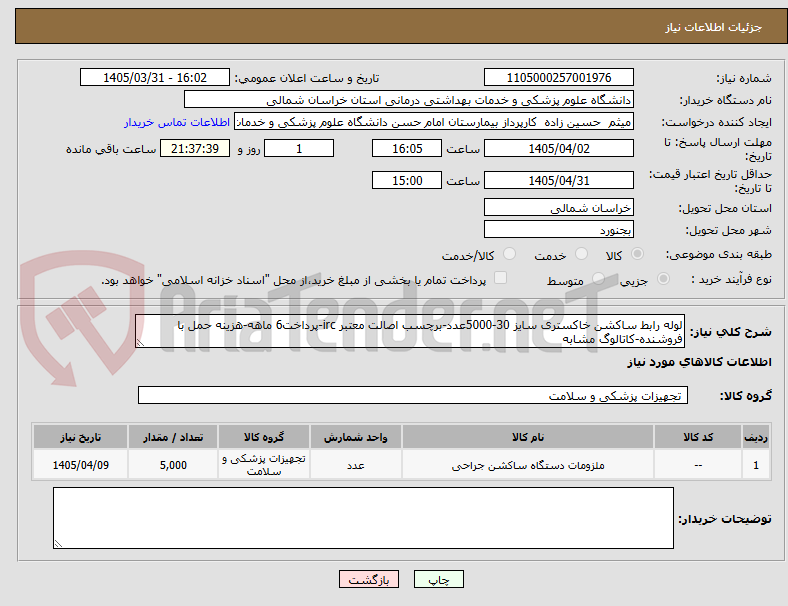The width and height of the screenshot is (788, 606).
Task: Click the اطلاعات کالاهای مورد نیاز heading
Action: tap(699, 362)
